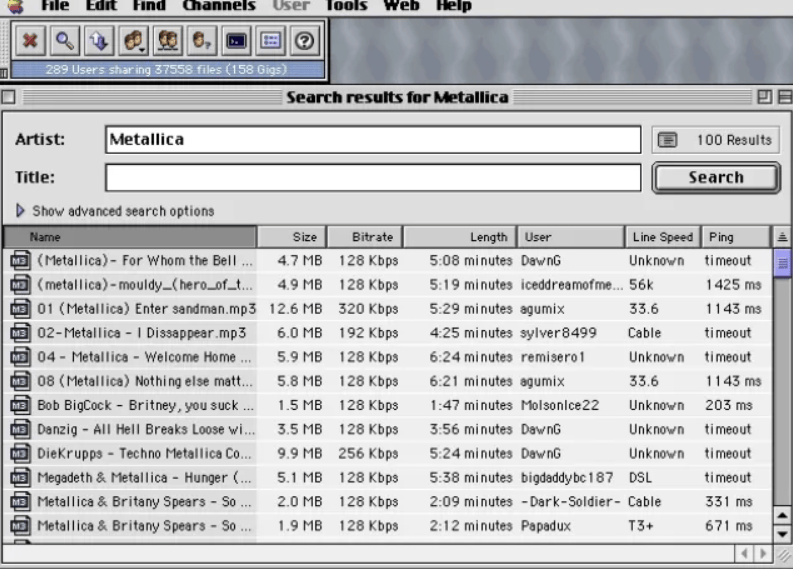Sort results by Line Speed column
This screenshot has width=793, height=569.
point(663,237)
